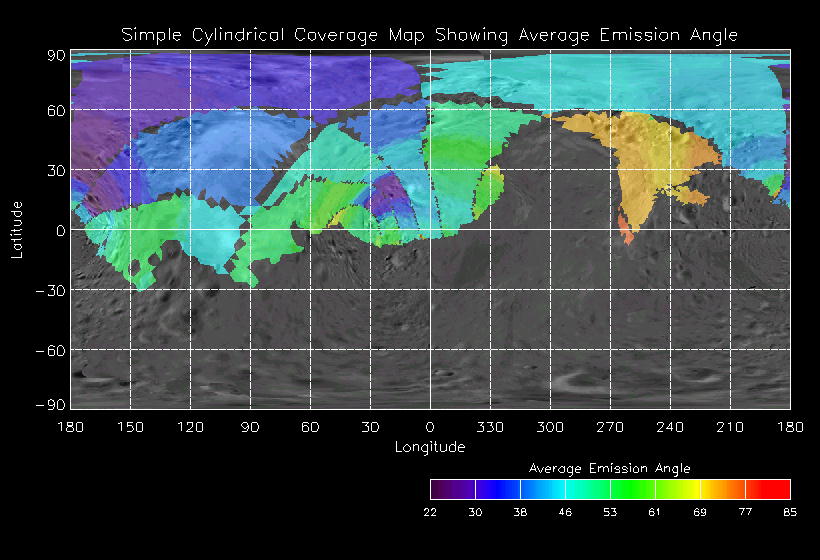Click the latitude tick label '-60'
This screenshot has height=560, width=820.
(x=50, y=351)
